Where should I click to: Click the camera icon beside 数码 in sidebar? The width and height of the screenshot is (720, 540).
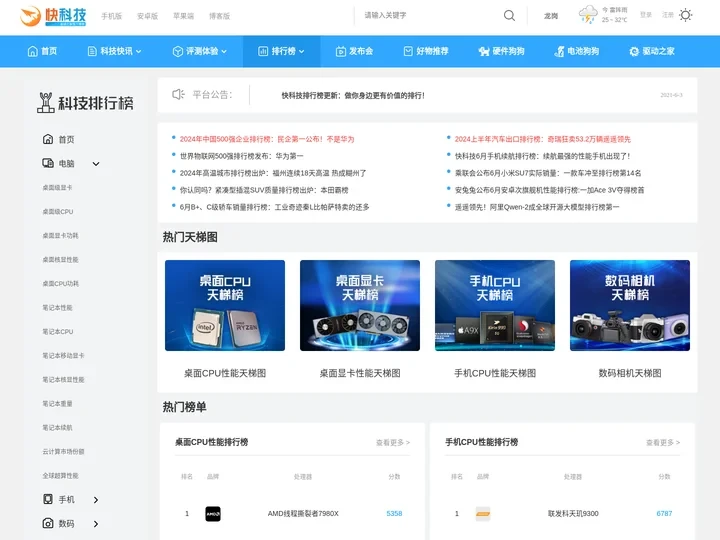coord(48,523)
